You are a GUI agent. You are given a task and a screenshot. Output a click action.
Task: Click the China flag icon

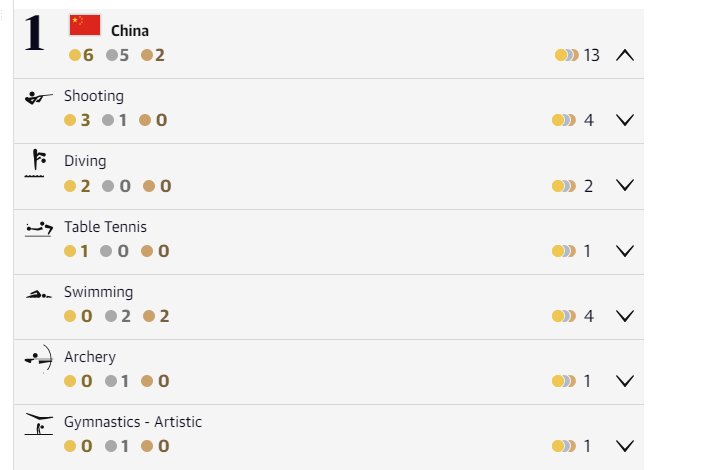85,25
